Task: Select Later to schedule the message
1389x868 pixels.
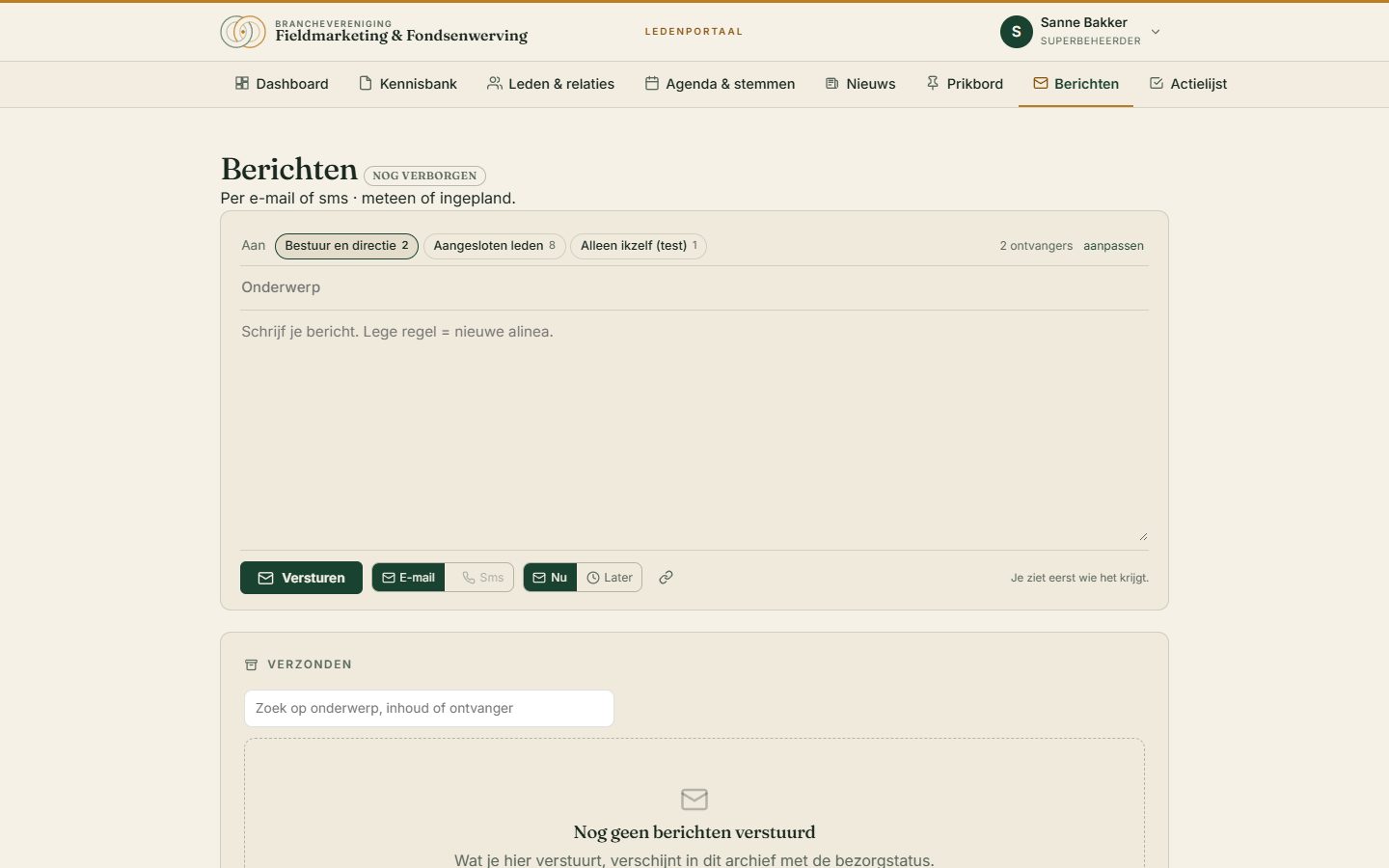Action: coord(610,578)
